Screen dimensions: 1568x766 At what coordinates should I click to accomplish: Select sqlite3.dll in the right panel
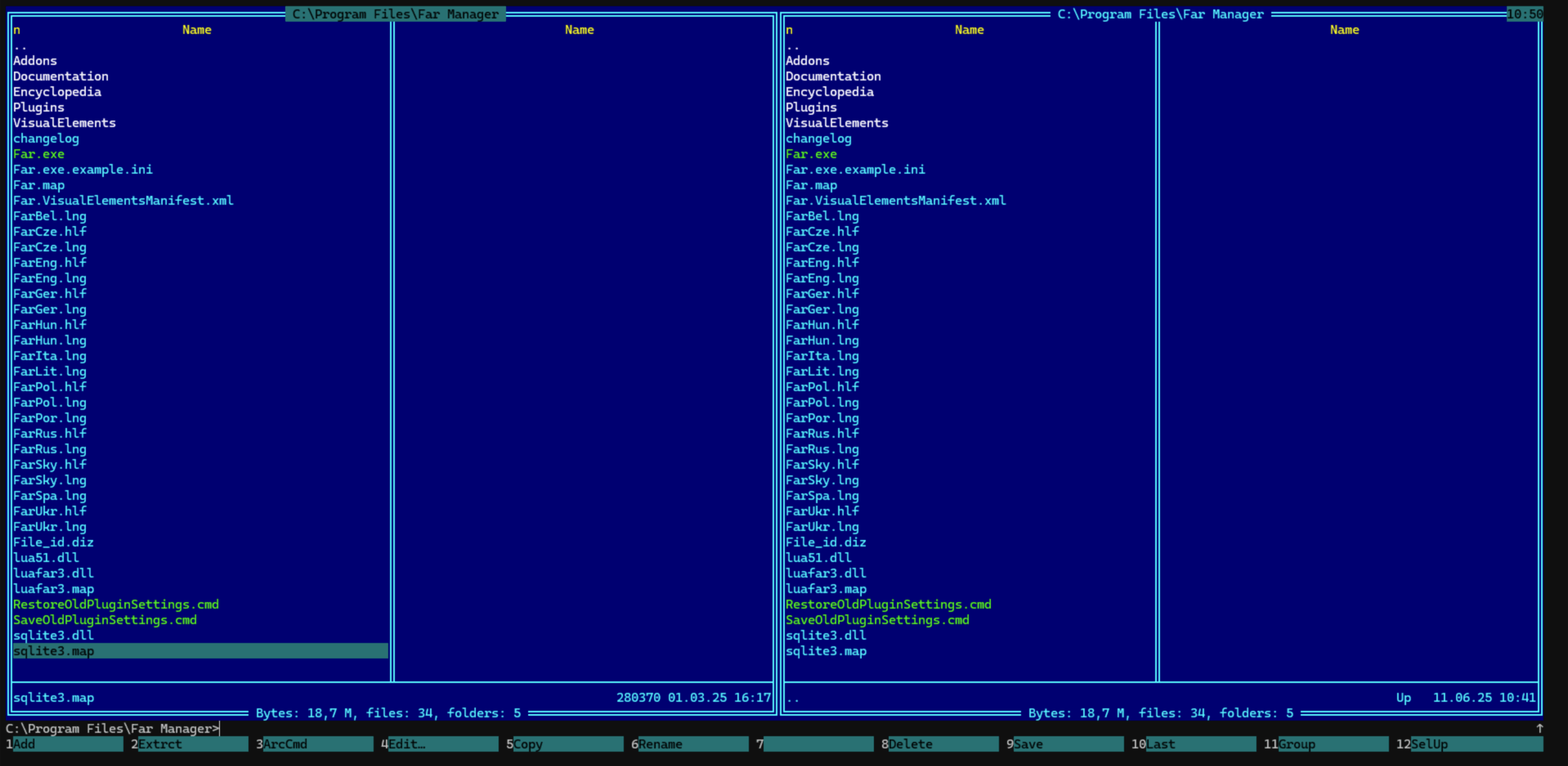tap(826, 635)
